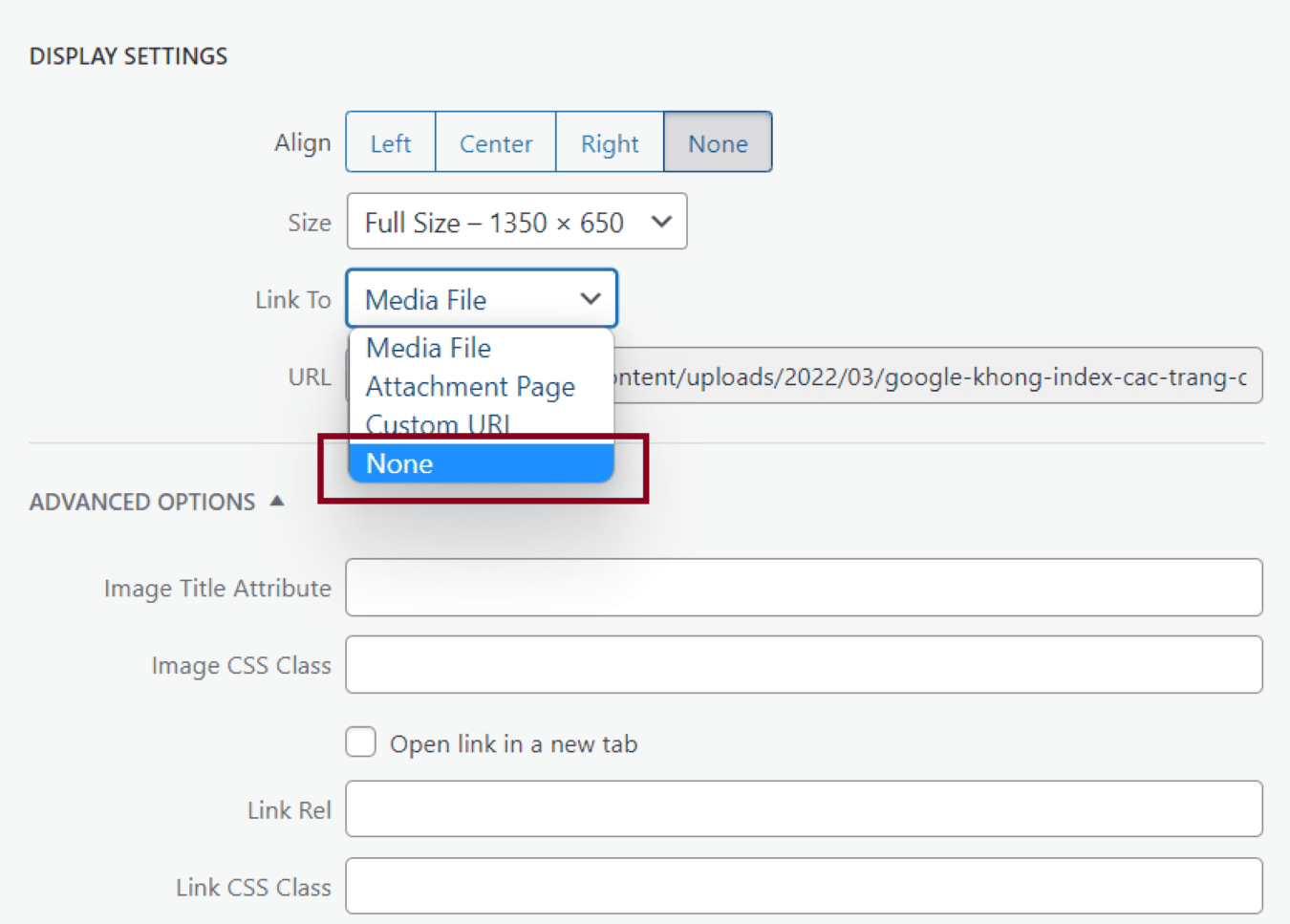
Task: Select None in Link To list
Action: pos(481,463)
